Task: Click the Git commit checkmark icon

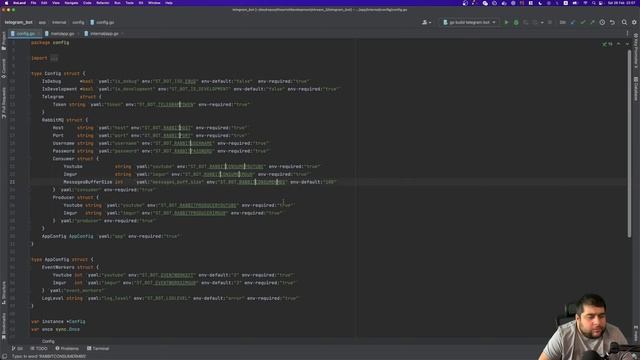Action: [583, 22]
